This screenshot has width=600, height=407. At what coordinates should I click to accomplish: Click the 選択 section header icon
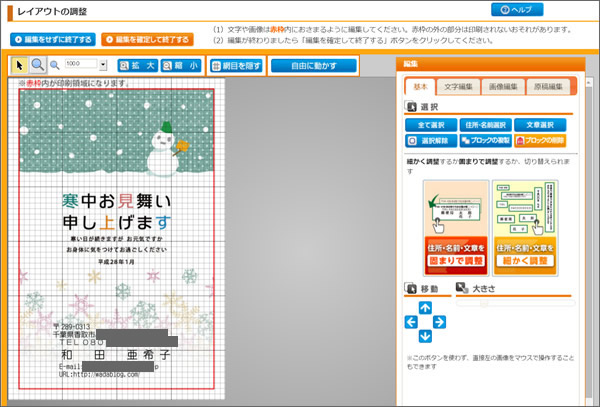(x=411, y=107)
